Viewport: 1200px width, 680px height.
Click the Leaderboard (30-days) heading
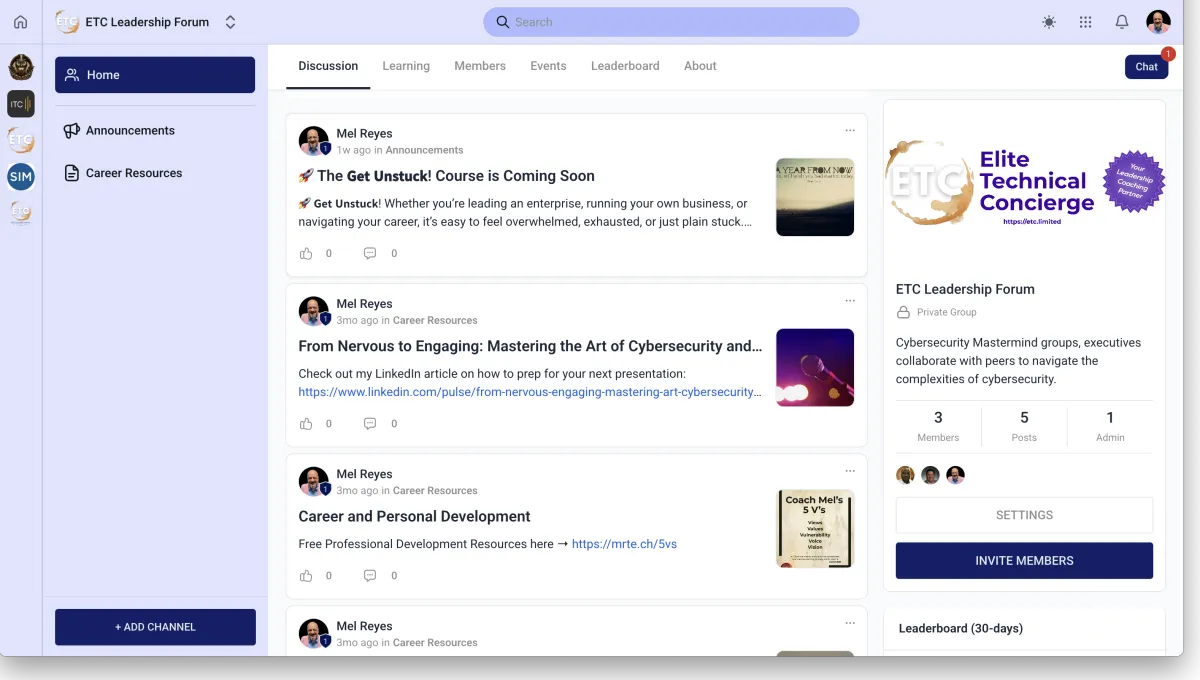pos(961,628)
